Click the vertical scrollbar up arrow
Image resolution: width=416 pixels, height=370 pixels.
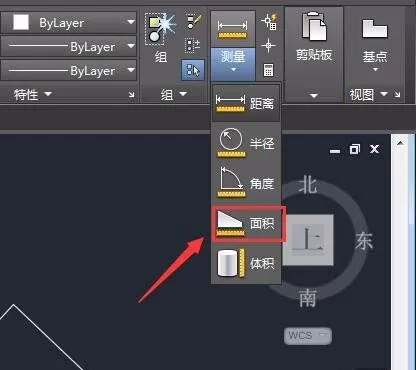(400, 143)
